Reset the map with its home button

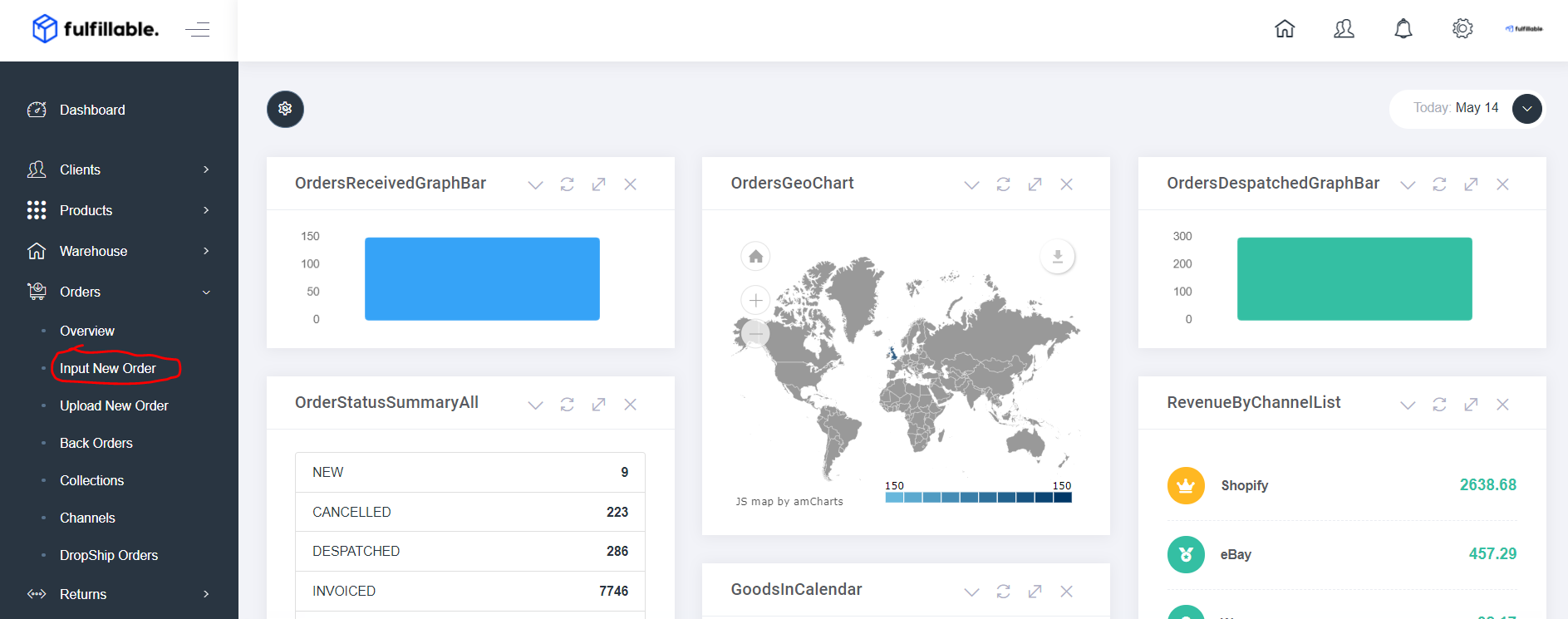point(755,256)
